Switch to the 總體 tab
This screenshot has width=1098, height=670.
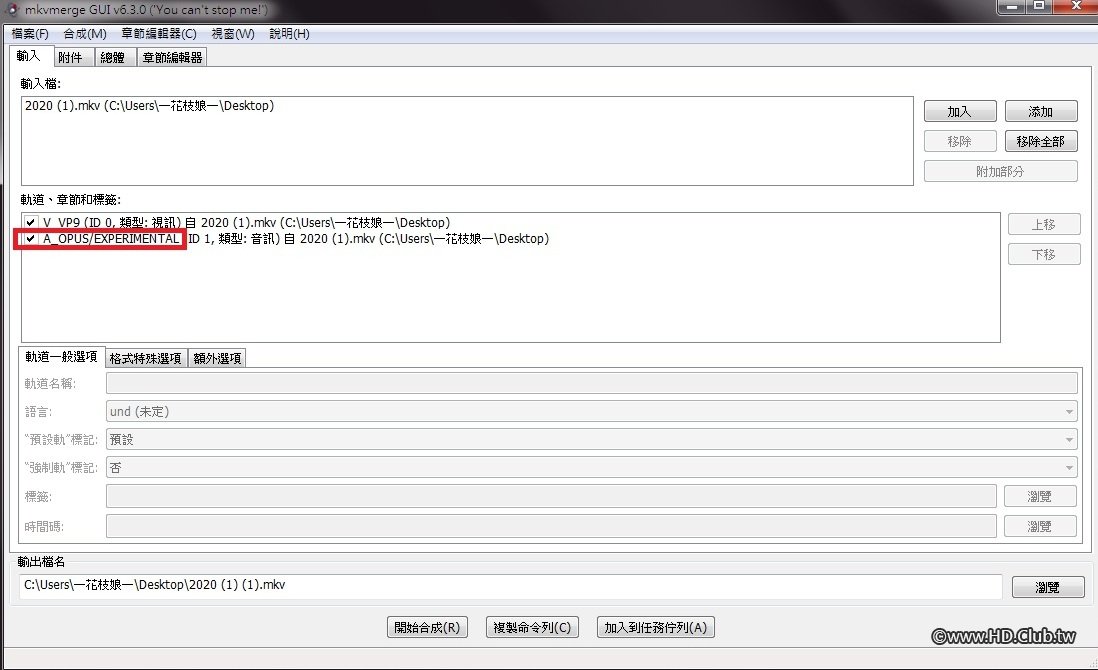pos(113,57)
